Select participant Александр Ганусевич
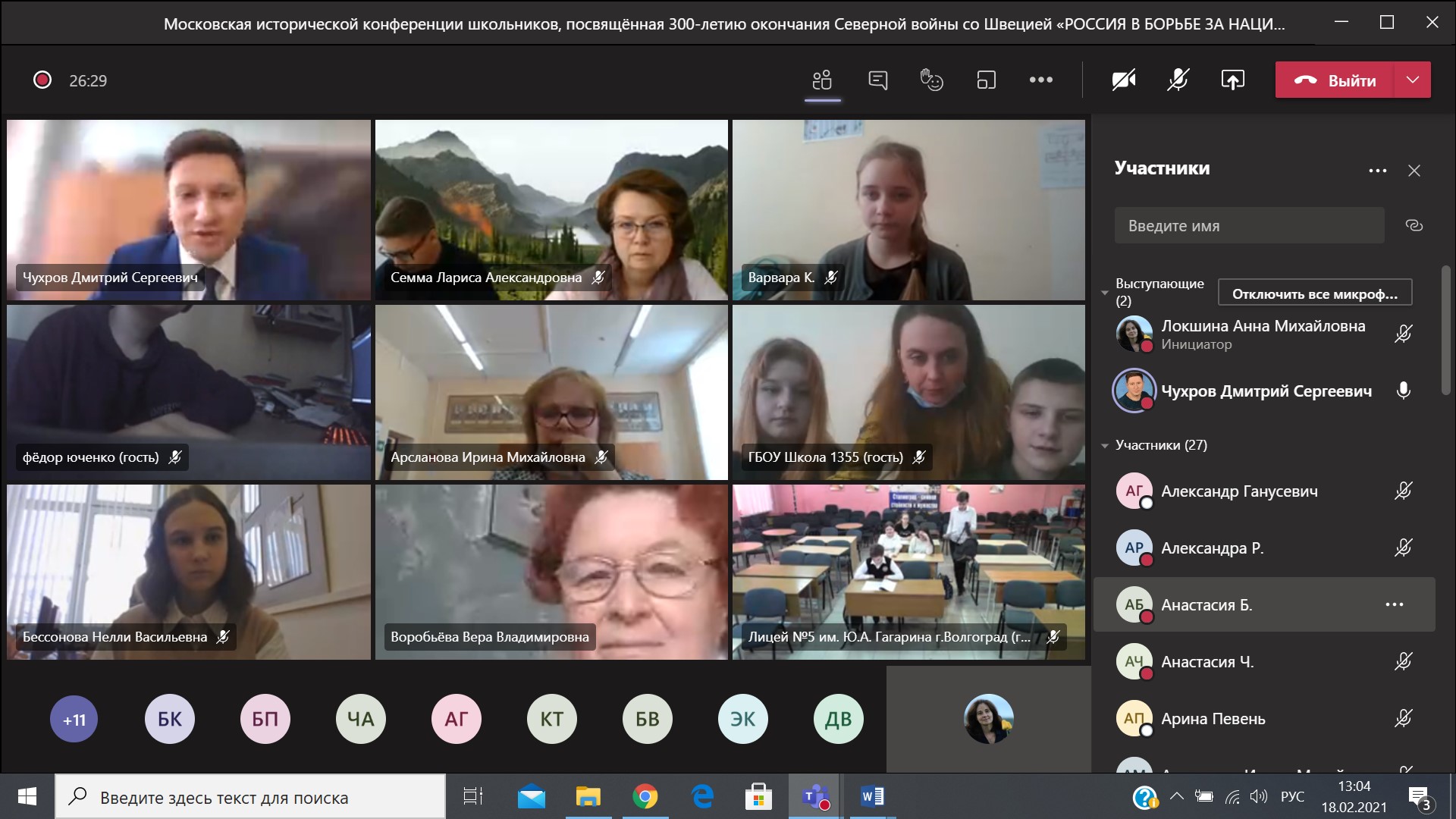The width and height of the screenshot is (1456, 819). [x=1264, y=491]
